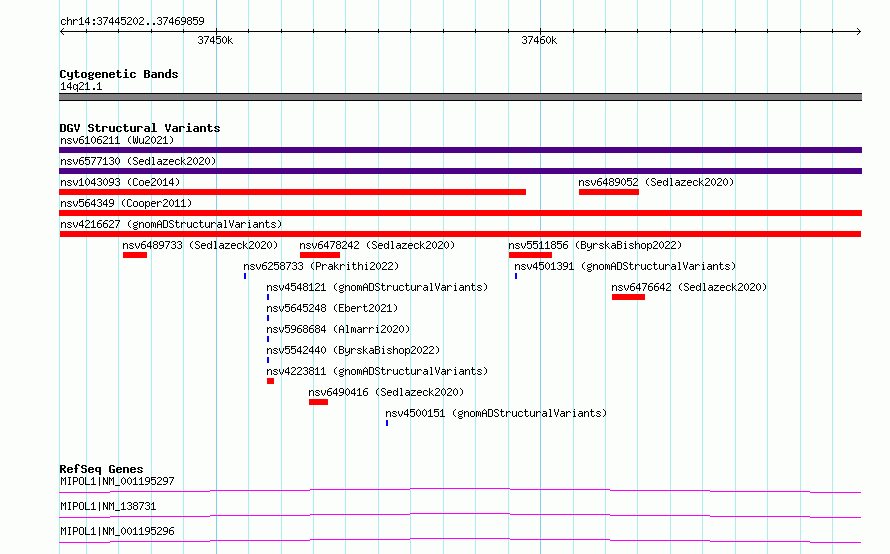890x554 pixels.
Task: Open the nsv6490416 (Sedlazeck2020) label
Action: [386, 392]
